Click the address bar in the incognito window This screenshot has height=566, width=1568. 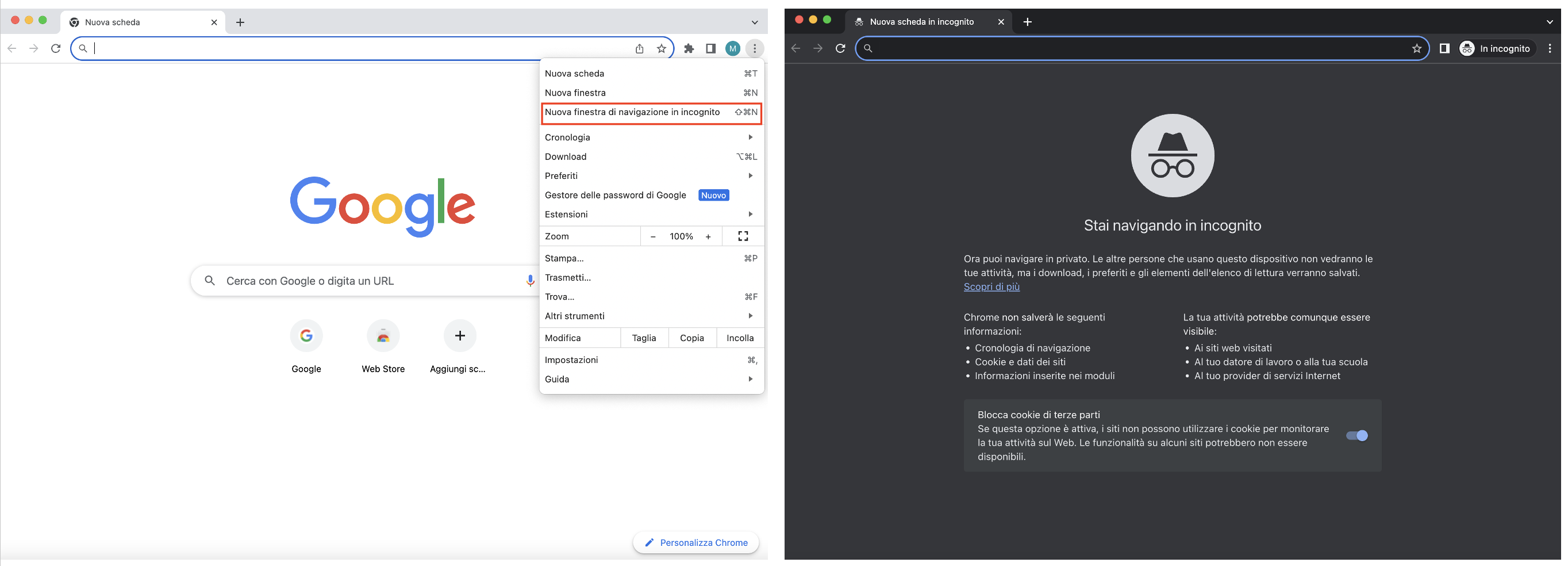coord(1142,49)
